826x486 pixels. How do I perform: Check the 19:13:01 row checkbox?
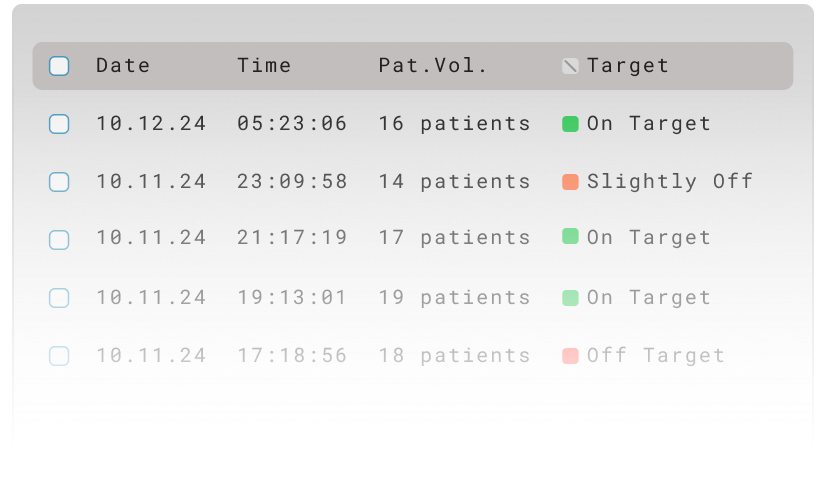pos(59,297)
